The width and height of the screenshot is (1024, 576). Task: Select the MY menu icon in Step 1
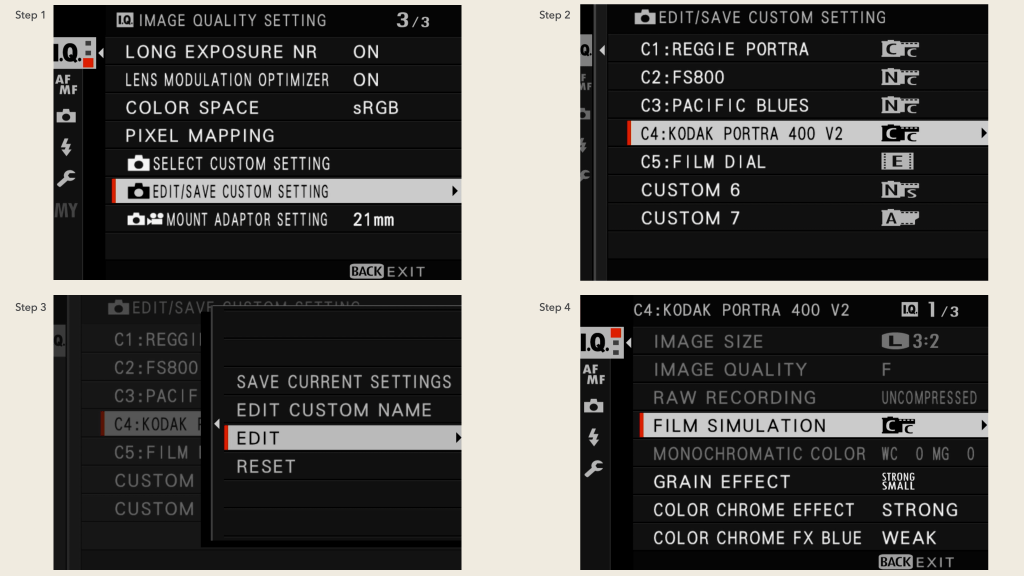(x=66, y=211)
